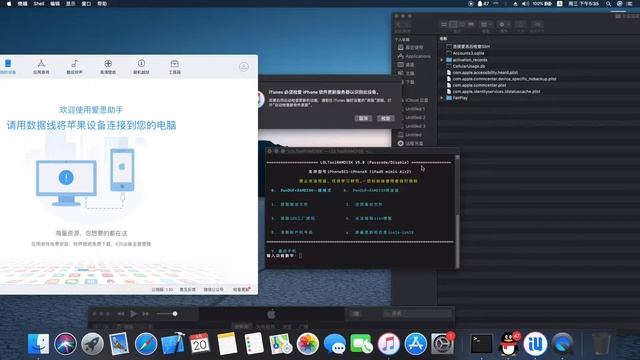The width and height of the screenshot is (640, 360).
Task: Switch Finder to gallery view
Action: pos(471,24)
